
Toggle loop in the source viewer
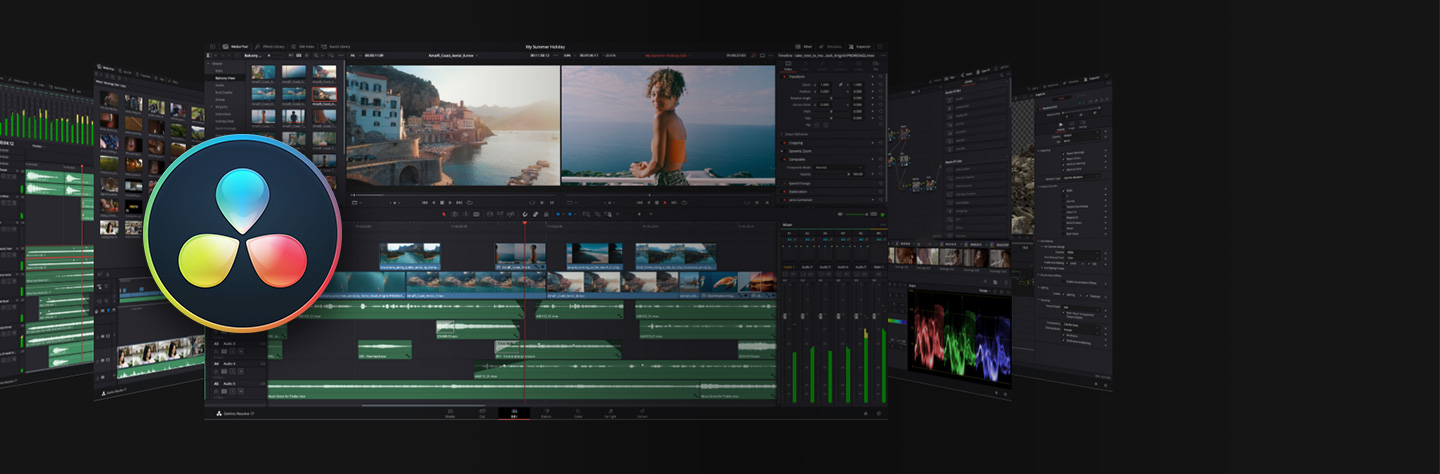pyautogui.click(x=470, y=203)
